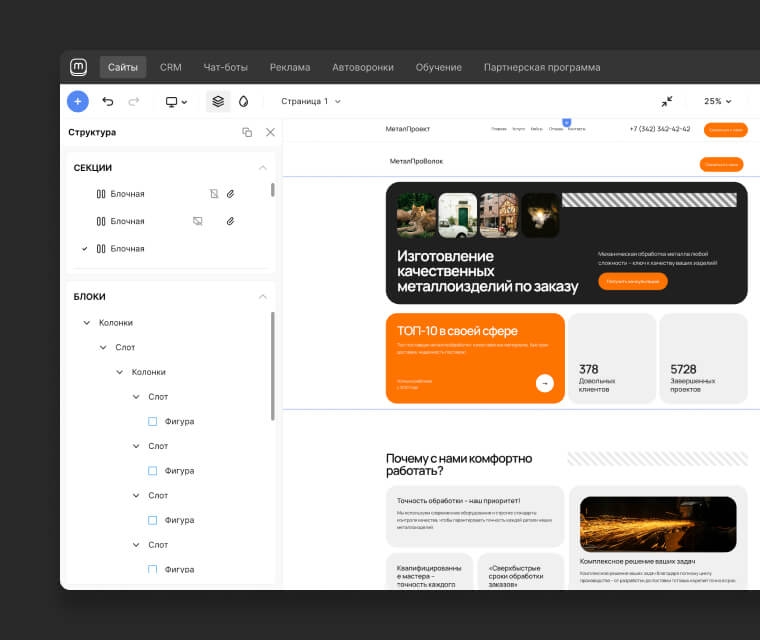Collapse the СЕКЦИИ panel
This screenshot has height=640, width=760.
pyautogui.click(x=263, y=168)
